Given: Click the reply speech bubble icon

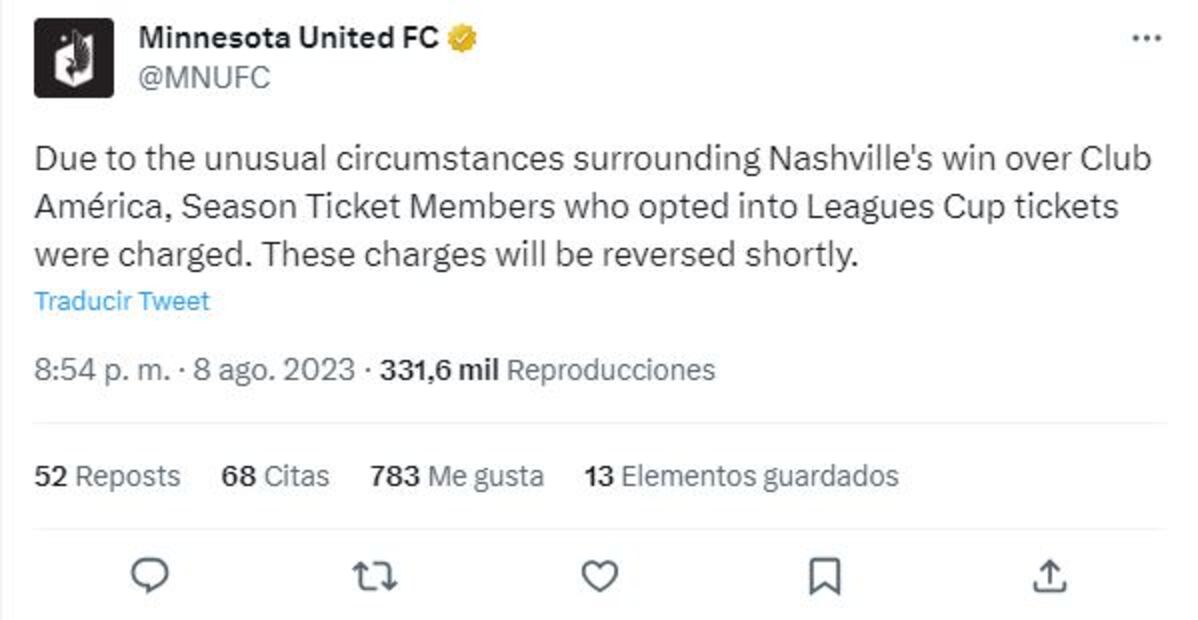Looking at the screenshot, I should (x=150, y=576).
